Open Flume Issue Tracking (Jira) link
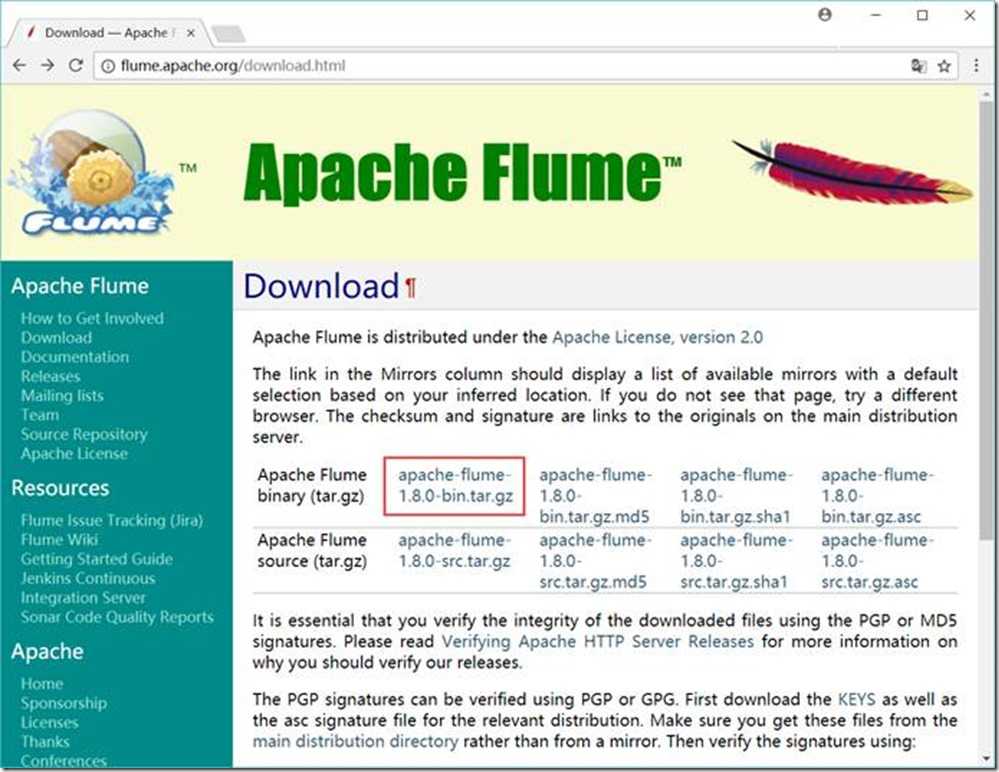 (x=111, y=520)
